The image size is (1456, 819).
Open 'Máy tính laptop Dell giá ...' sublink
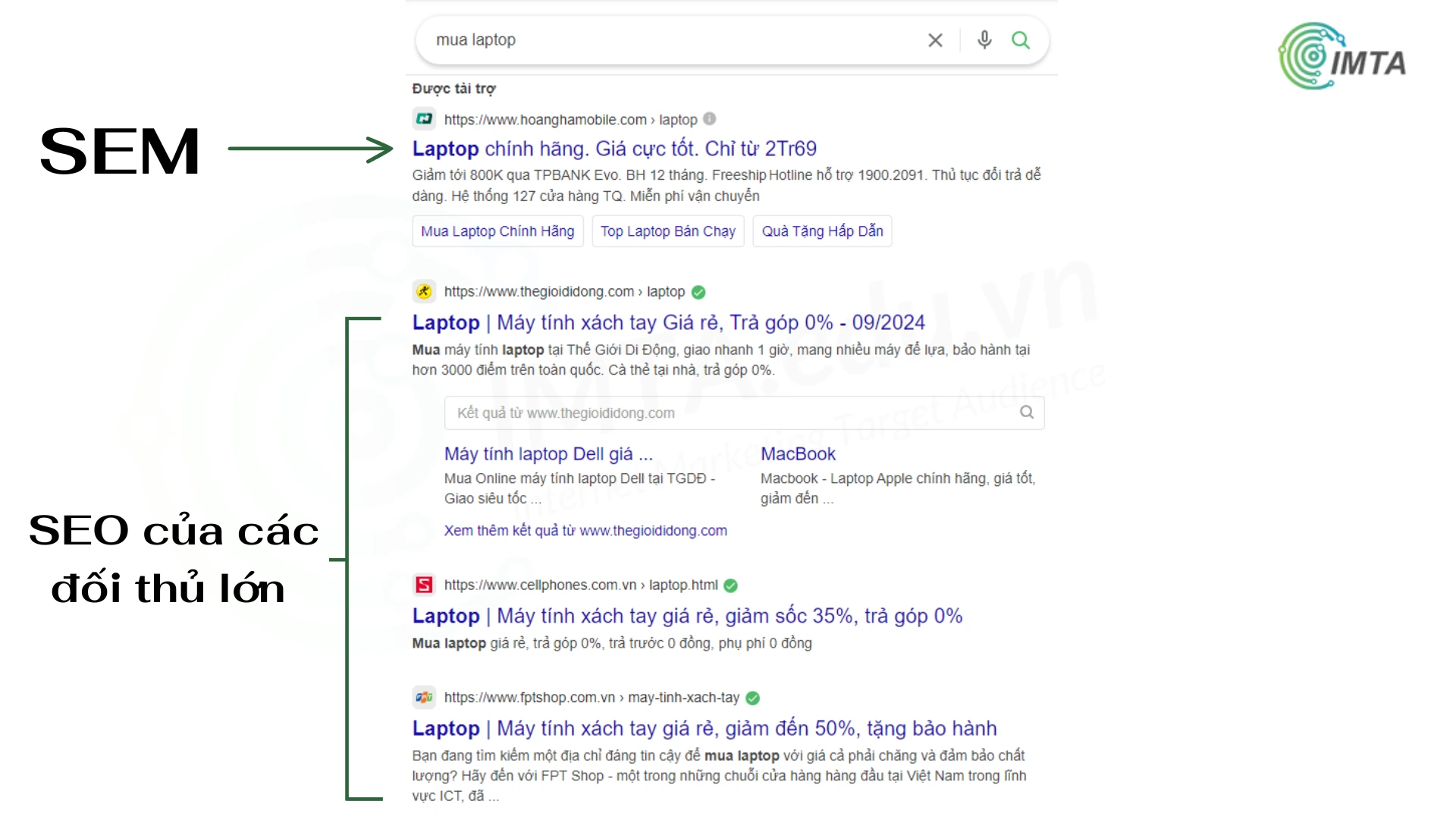point(548,453)
